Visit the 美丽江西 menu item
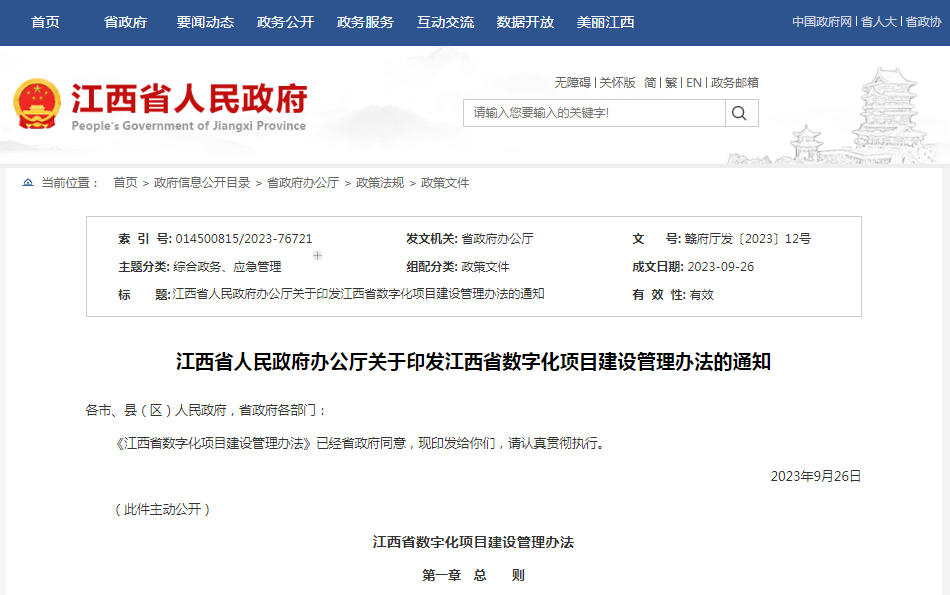 click(605, 22)
